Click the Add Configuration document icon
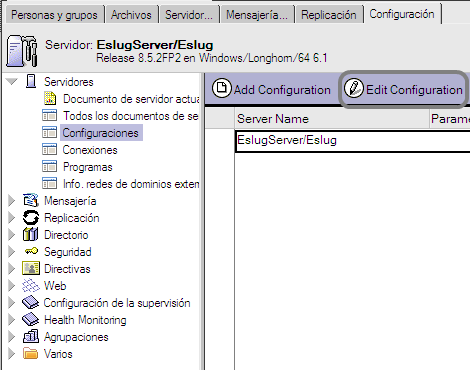 click(x=222, y=89)
